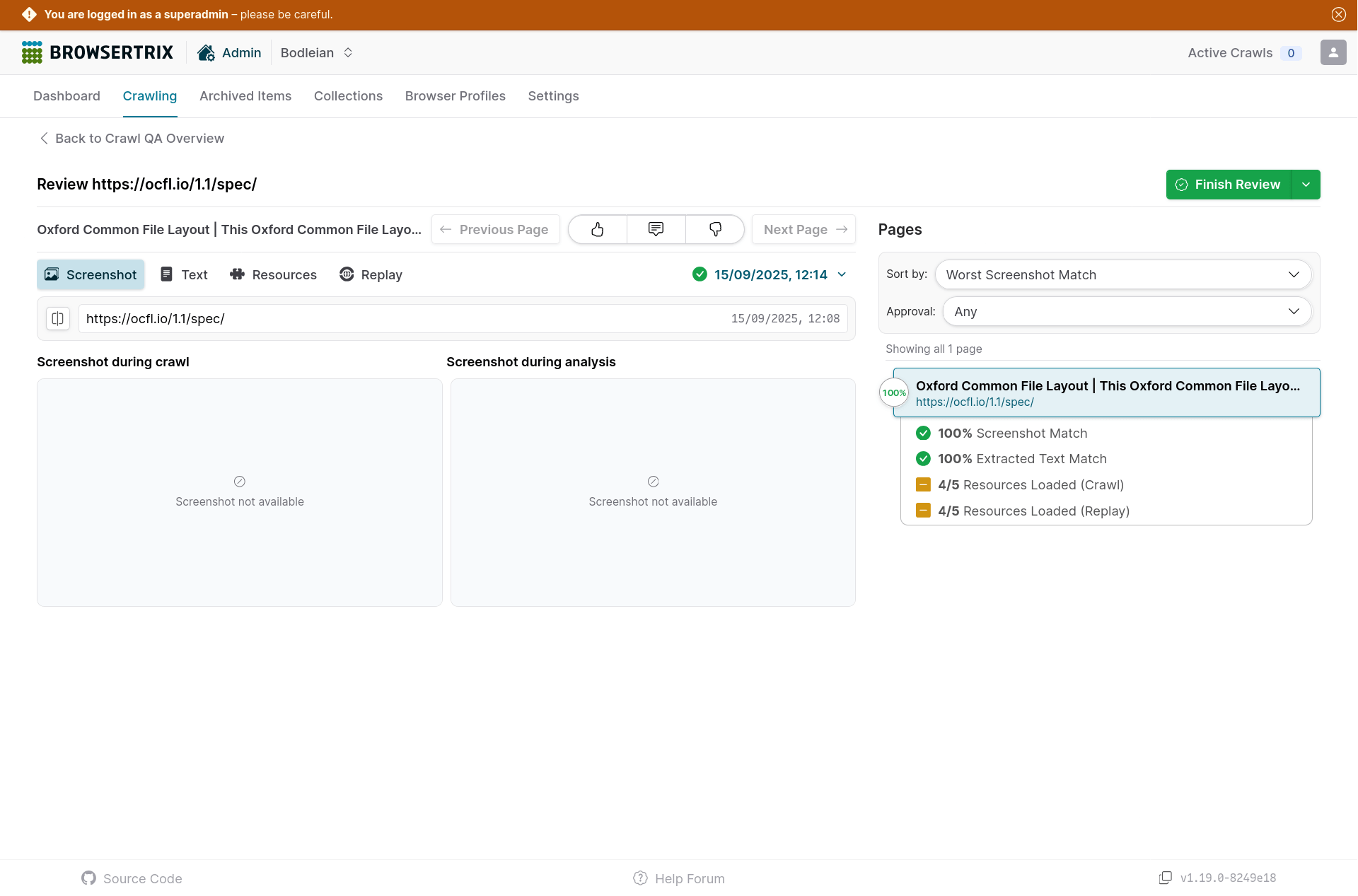Open the Sort by Worst Screenshot Match dropdown
The image size is (1358, 896).
point(1122,274)
